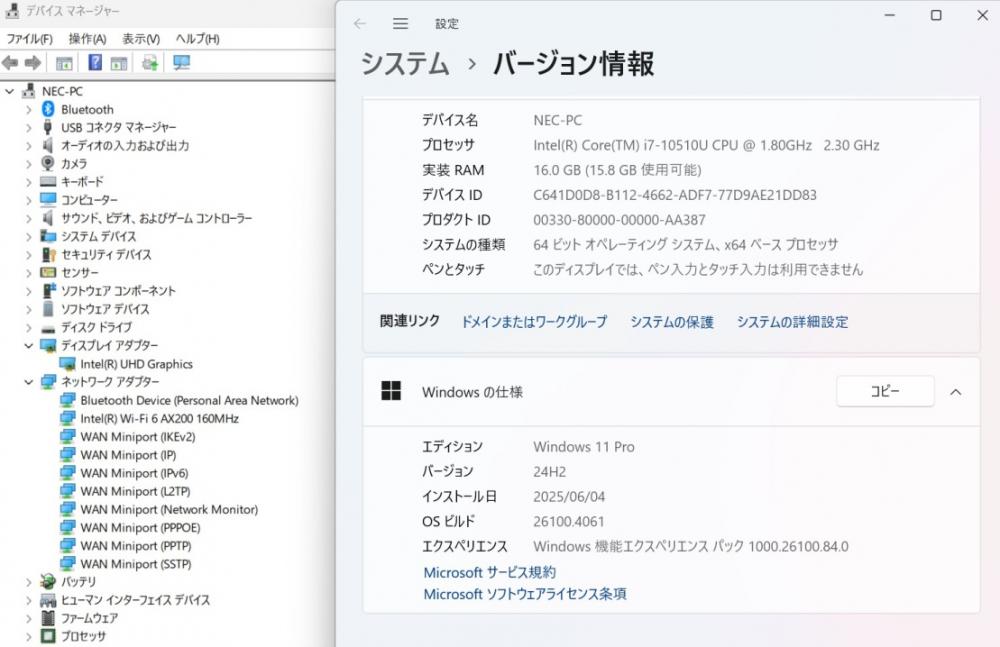Viewport: 1000px width, 647px height.
Task: Open the ヘルプ(H) menu
Action: point(198,39)
